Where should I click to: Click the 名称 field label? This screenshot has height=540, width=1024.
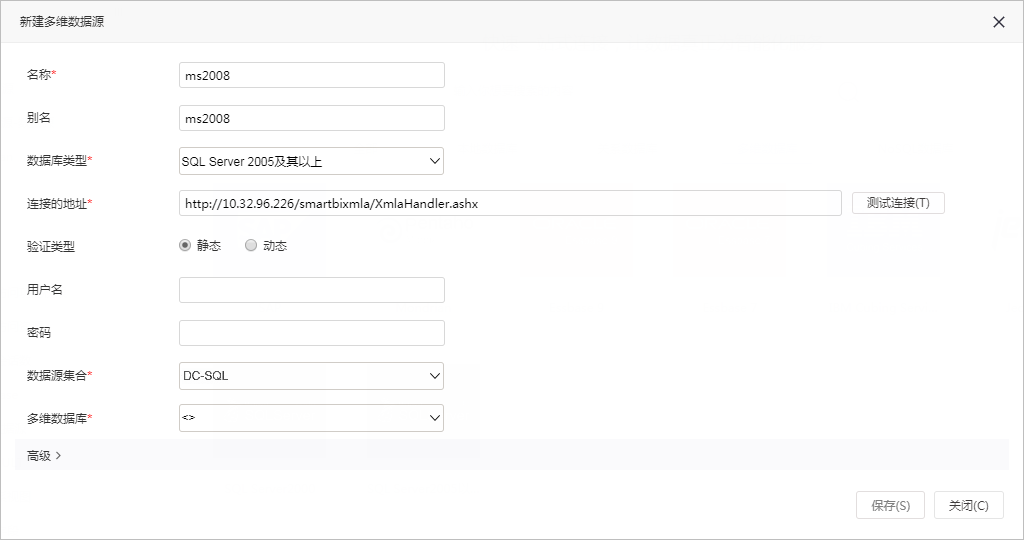pyautogui.click(x=41, y=74)
